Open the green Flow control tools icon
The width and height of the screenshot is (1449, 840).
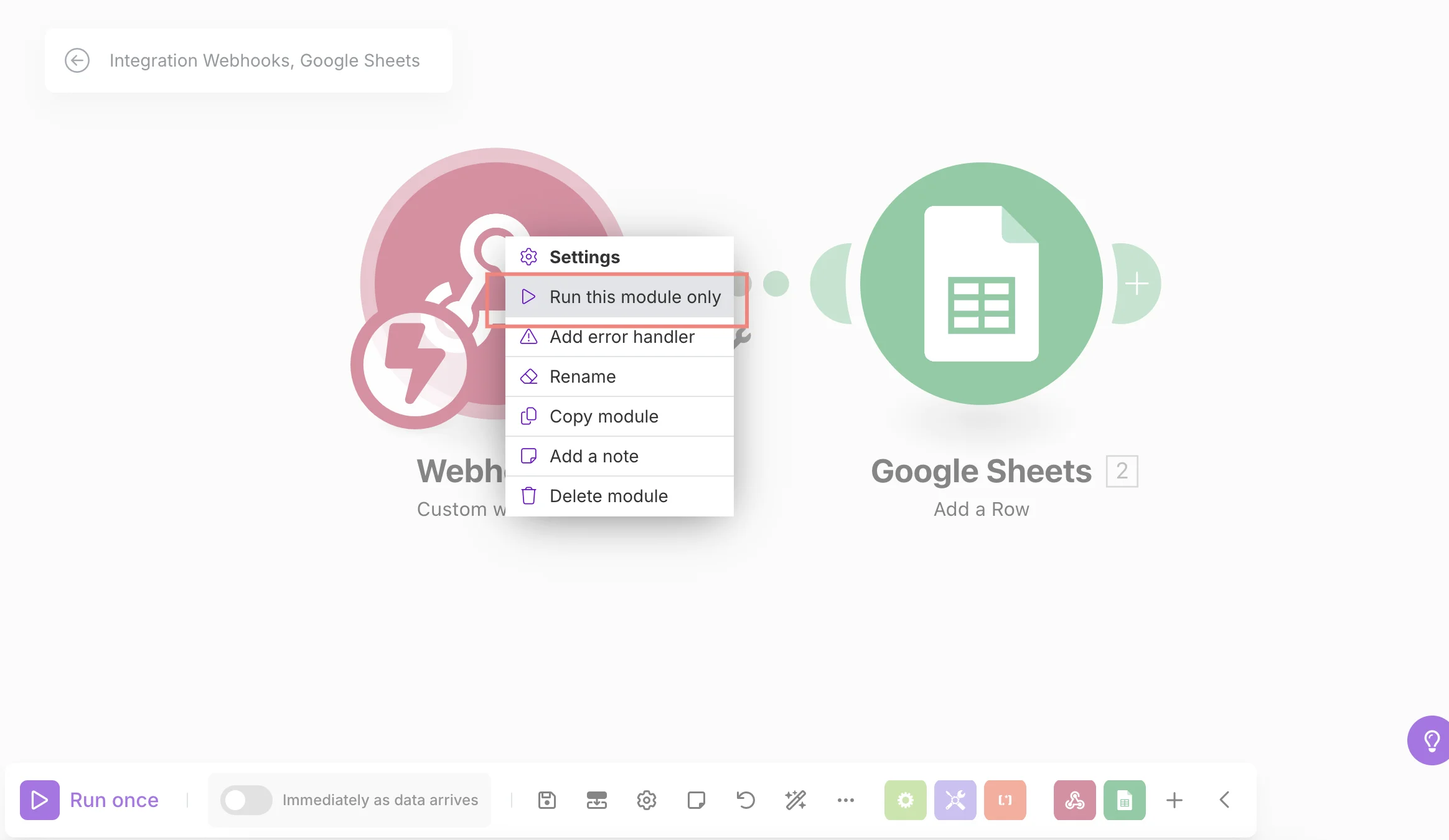point(906,800)
